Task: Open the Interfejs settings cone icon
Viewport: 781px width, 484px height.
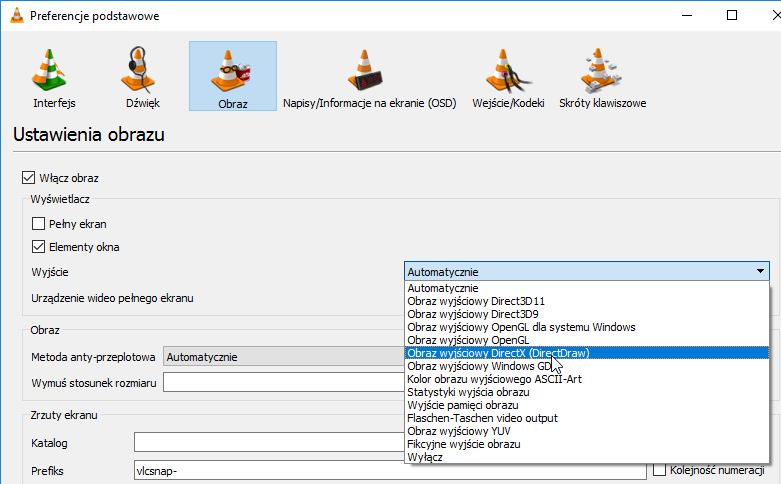Action: [x=49, y=70]
